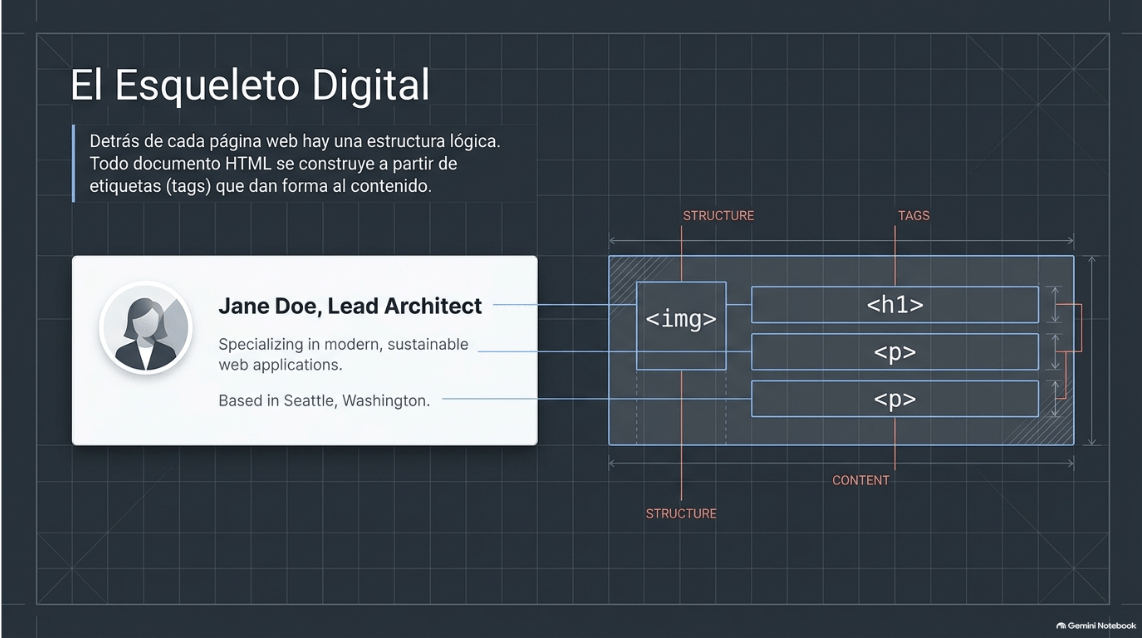Click the CONTENT label below diagram
This screenshot has width=1142, height=638.
(x=861, y=480)
